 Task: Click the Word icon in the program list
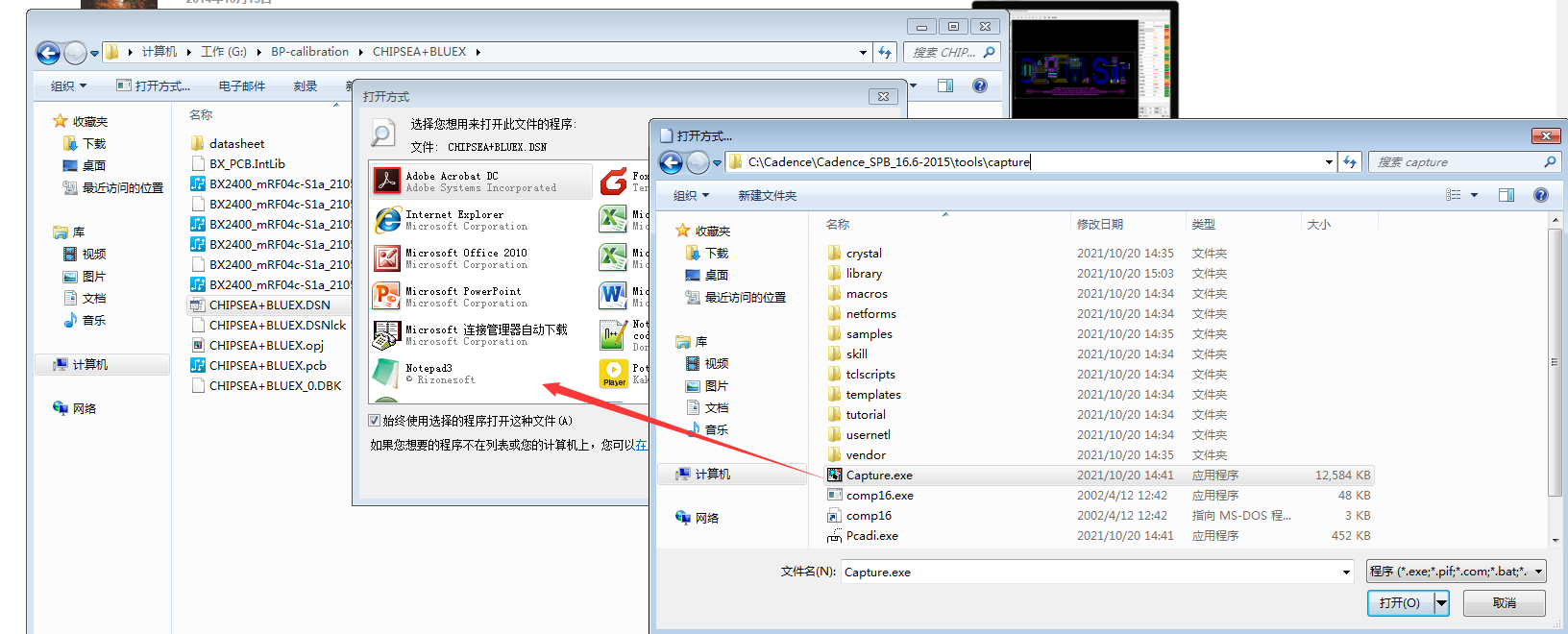click(614, 296)
